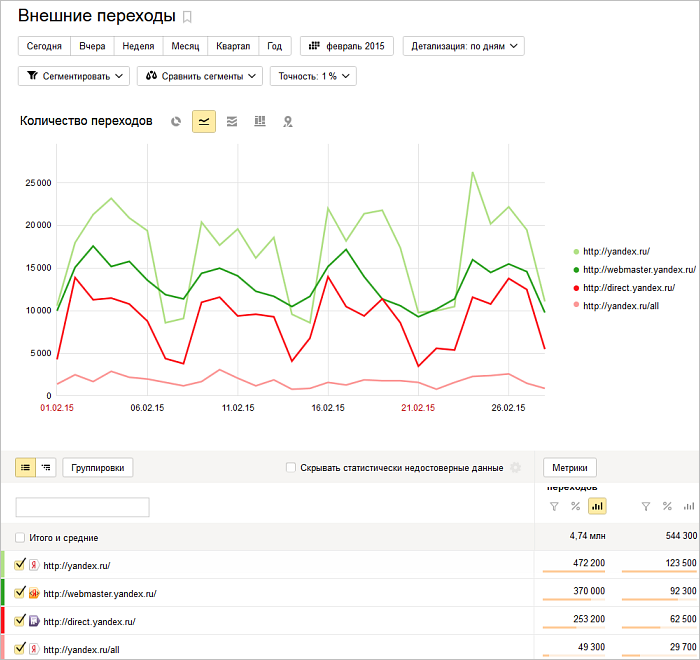700x660 pixels.
Task: Open http://yandex.ru/all link in table
Action: pos(81,649)
